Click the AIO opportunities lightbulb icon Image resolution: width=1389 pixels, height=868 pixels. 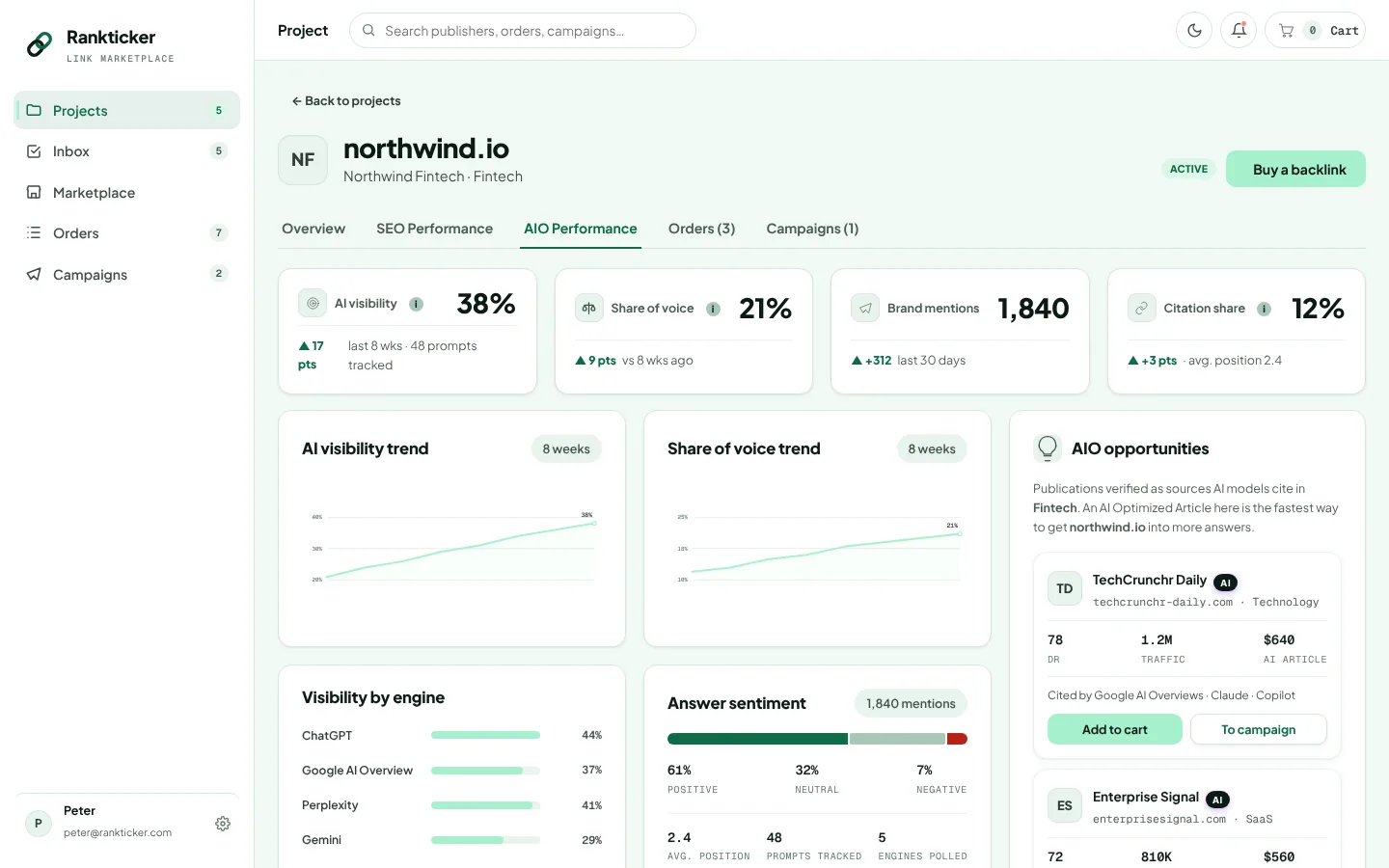point(1048,448)
